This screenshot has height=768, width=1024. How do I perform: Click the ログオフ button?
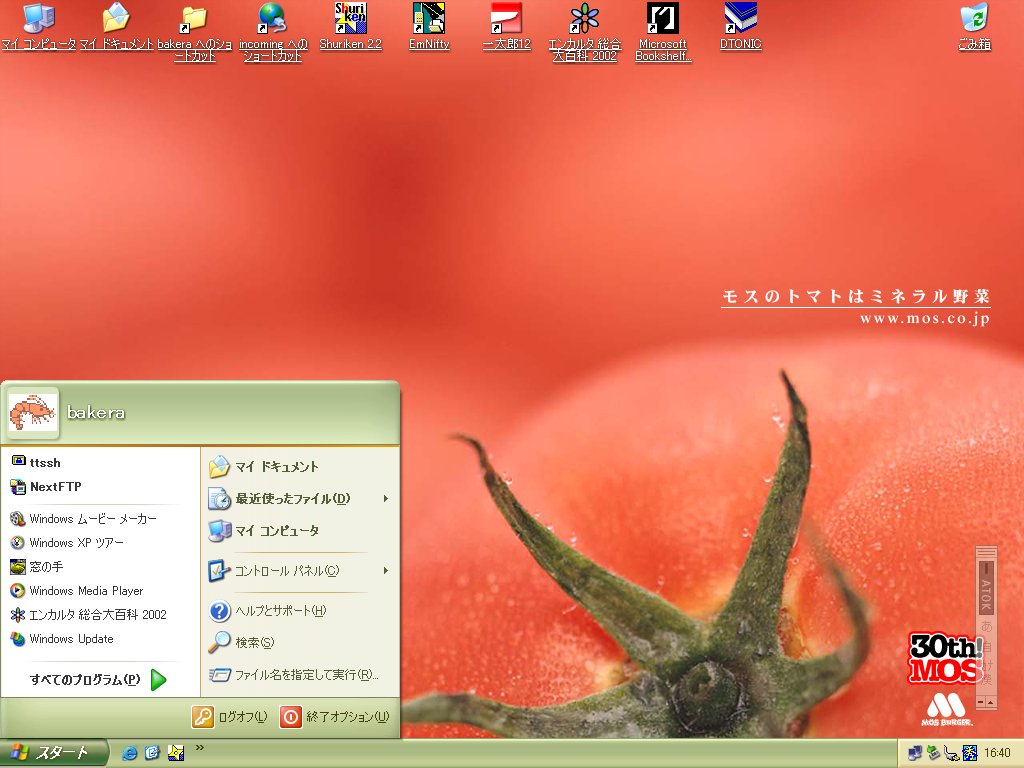[x=230, y=717]
